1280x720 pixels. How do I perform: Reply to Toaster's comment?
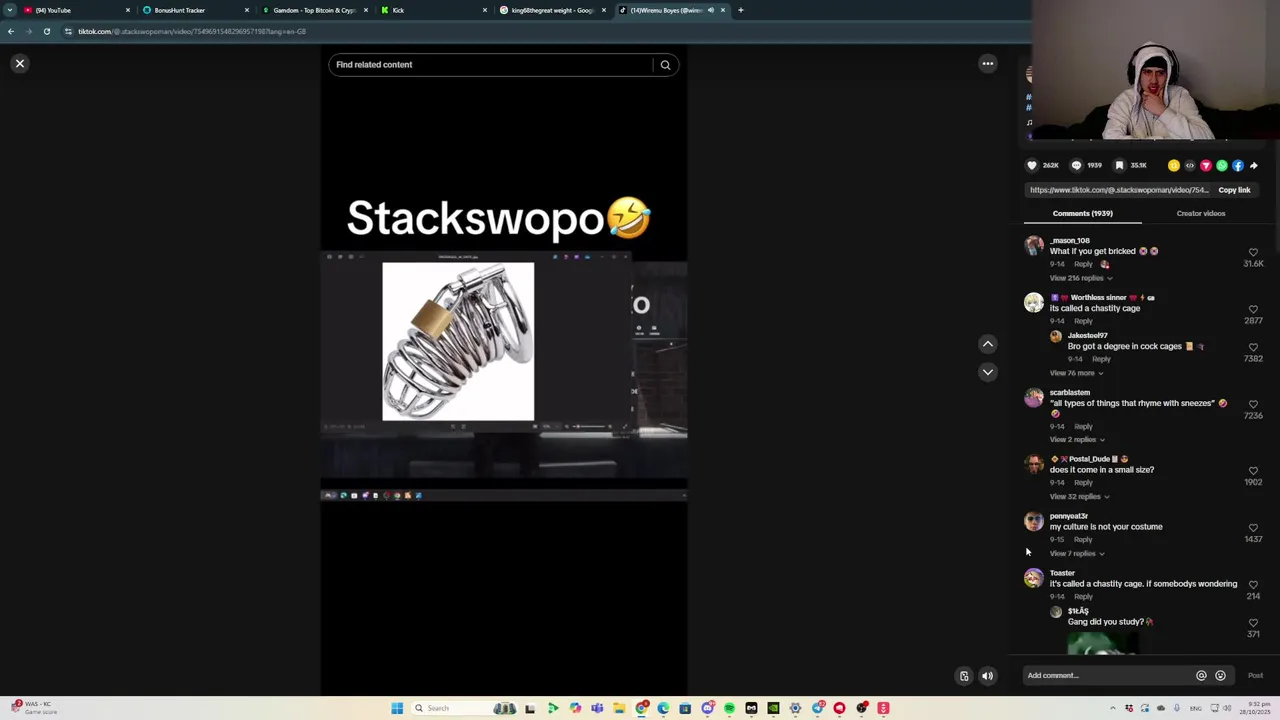pos(1083,597)
